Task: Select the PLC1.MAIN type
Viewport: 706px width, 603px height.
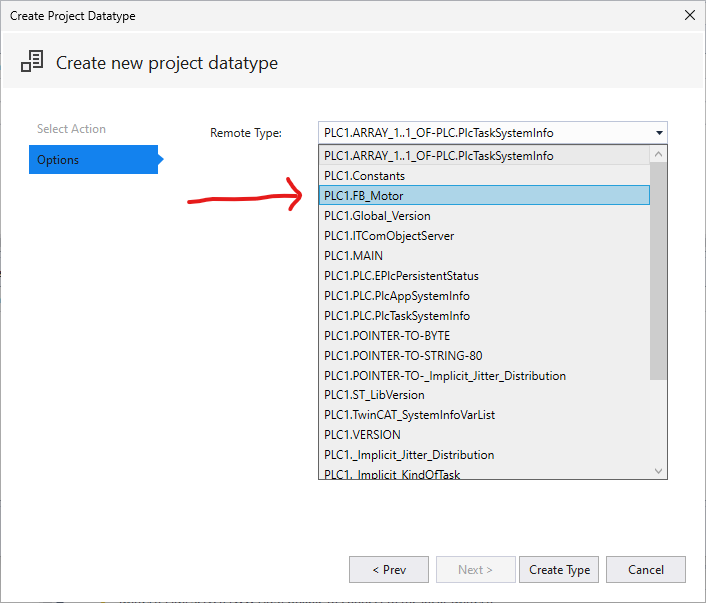Action: (484, 256)
